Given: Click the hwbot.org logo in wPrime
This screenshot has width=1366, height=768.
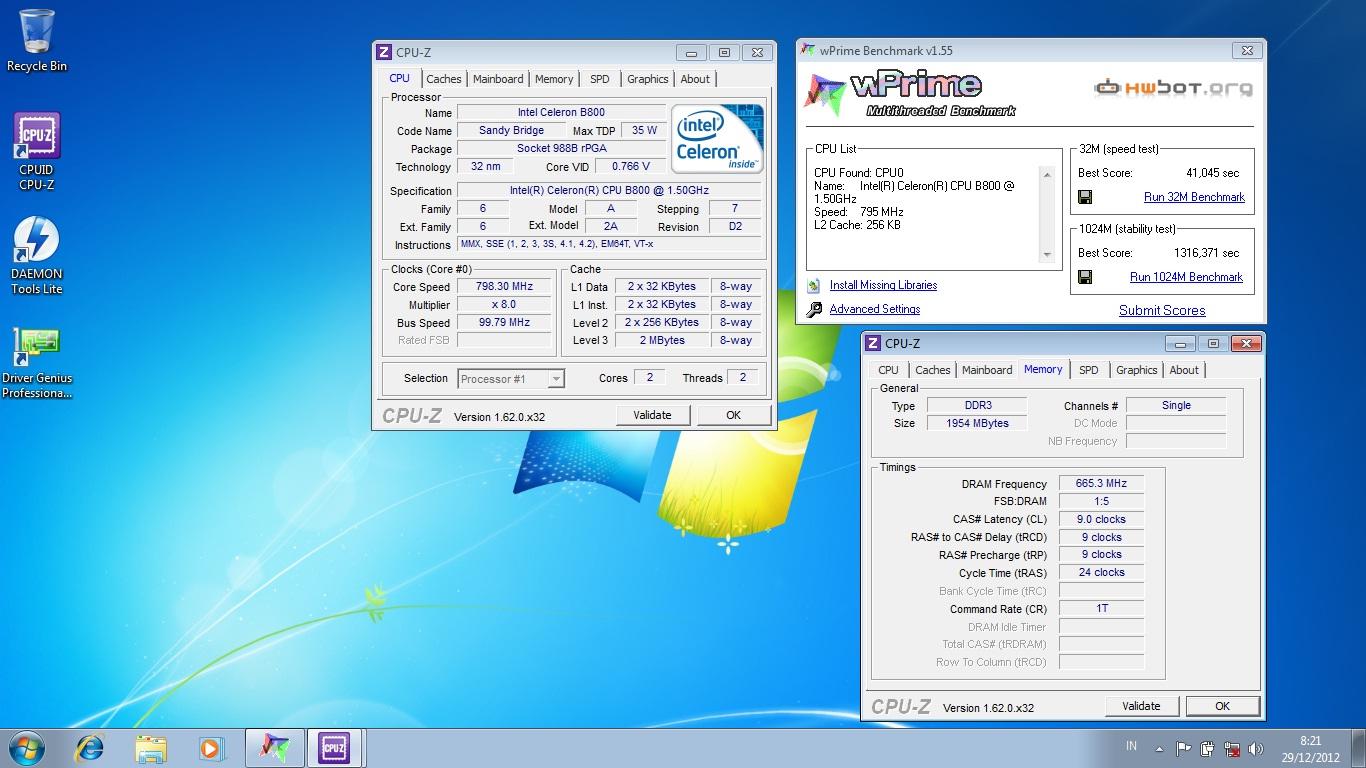Looking at the screenshot, I should click(1173, 88).
